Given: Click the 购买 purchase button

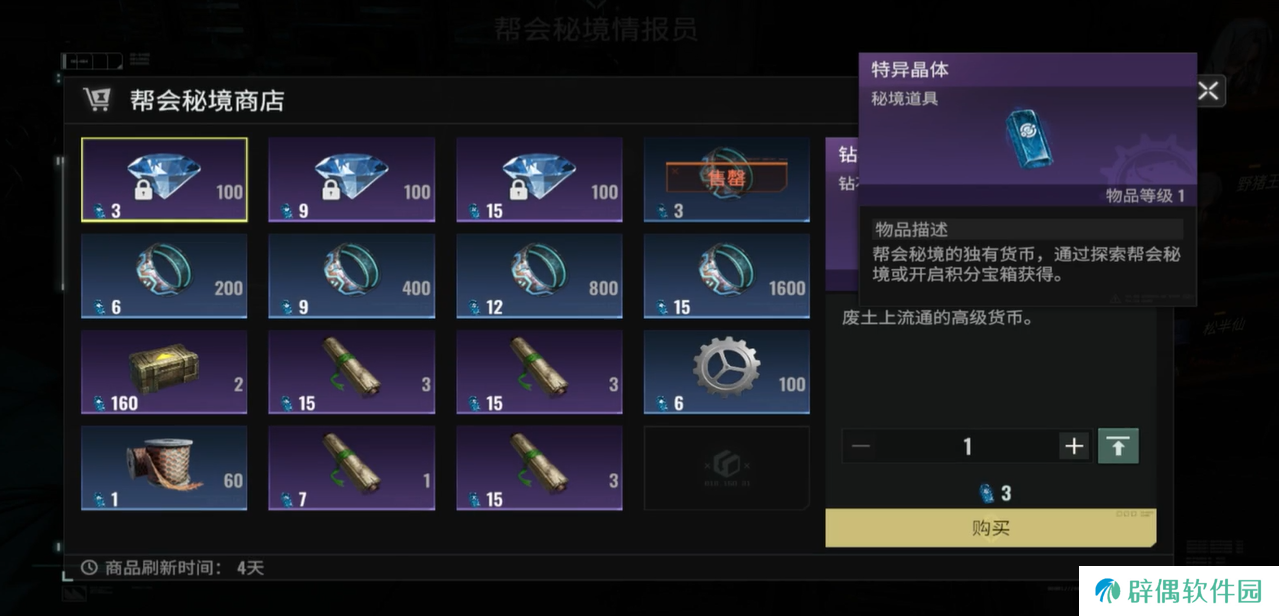Looking at the screenshot, I should tap(990, 527).
